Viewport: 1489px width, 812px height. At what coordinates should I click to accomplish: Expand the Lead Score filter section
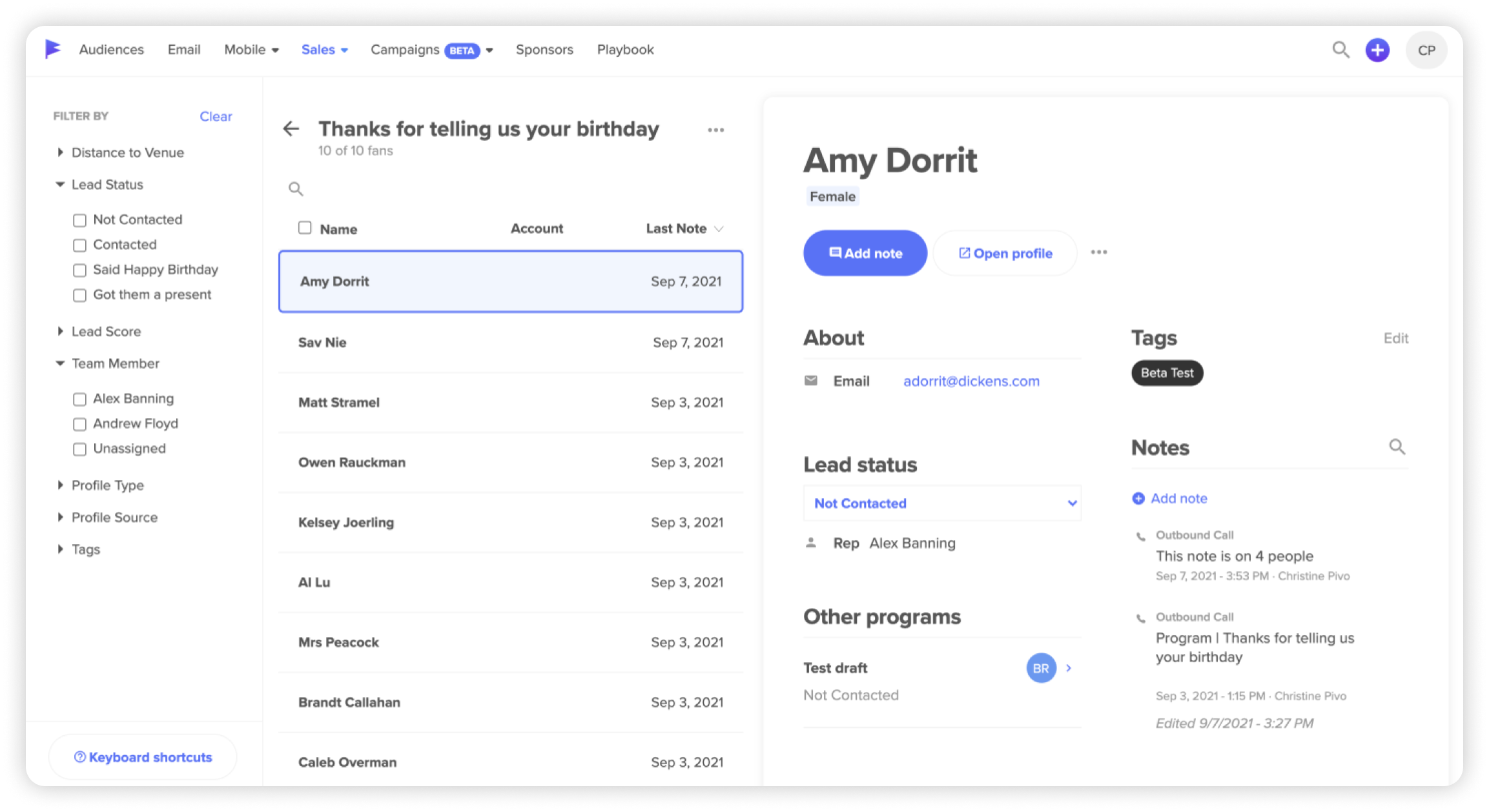[106, 331]
